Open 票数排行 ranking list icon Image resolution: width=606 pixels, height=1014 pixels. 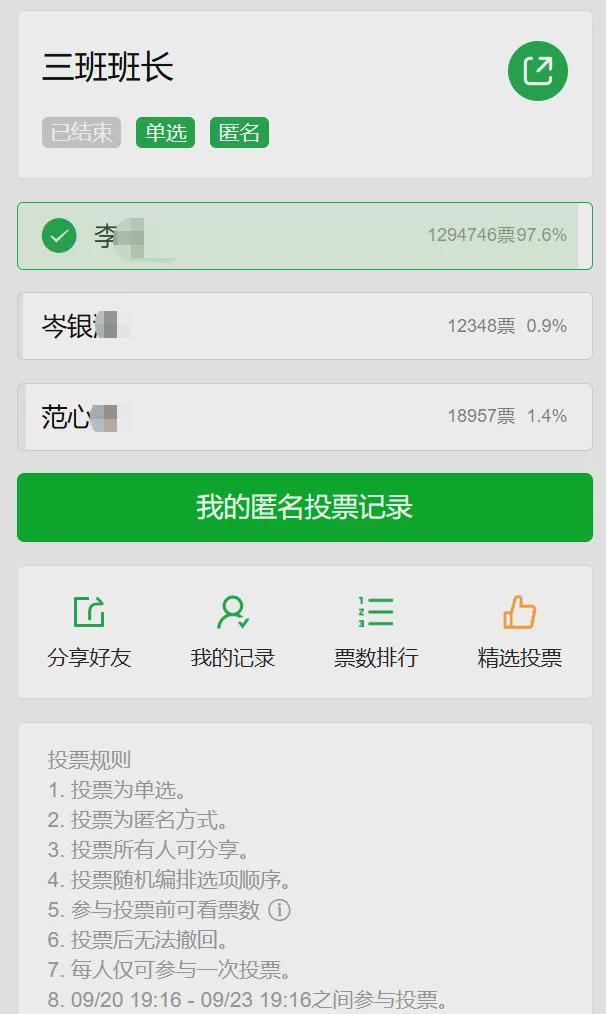tap(376, 612)
